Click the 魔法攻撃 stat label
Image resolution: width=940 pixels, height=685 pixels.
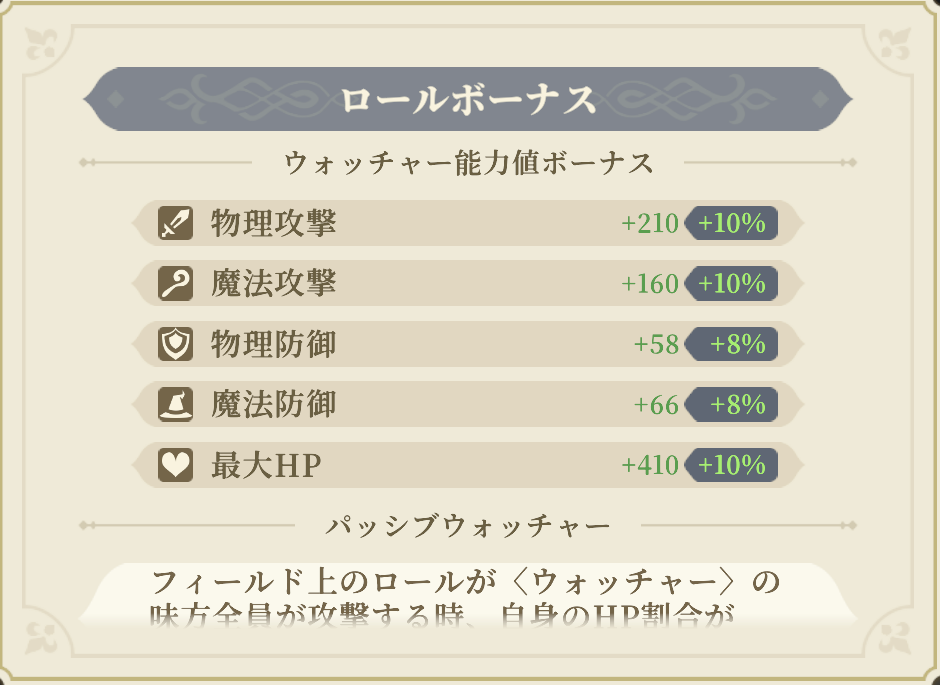tap(273, 284)
